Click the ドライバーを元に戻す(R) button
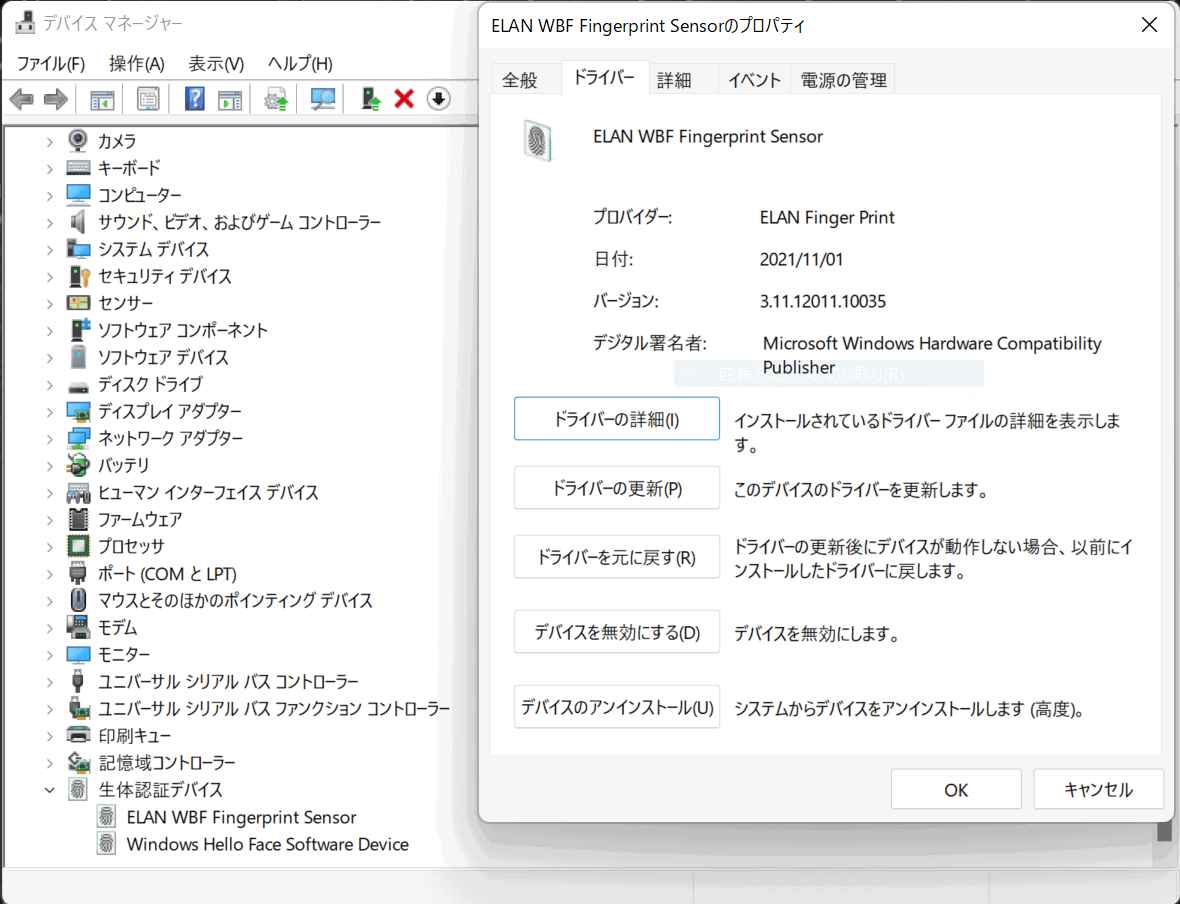The image size is (1180, 904). (616, 557)
